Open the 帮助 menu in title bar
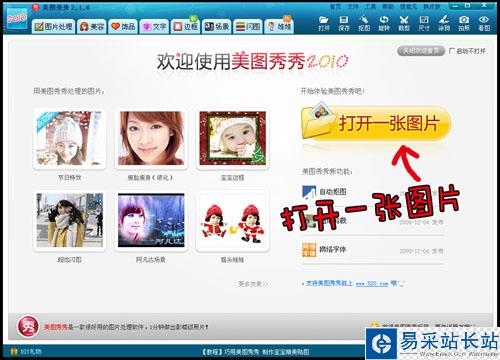500x360 pixels. click(x=388, y=6)
